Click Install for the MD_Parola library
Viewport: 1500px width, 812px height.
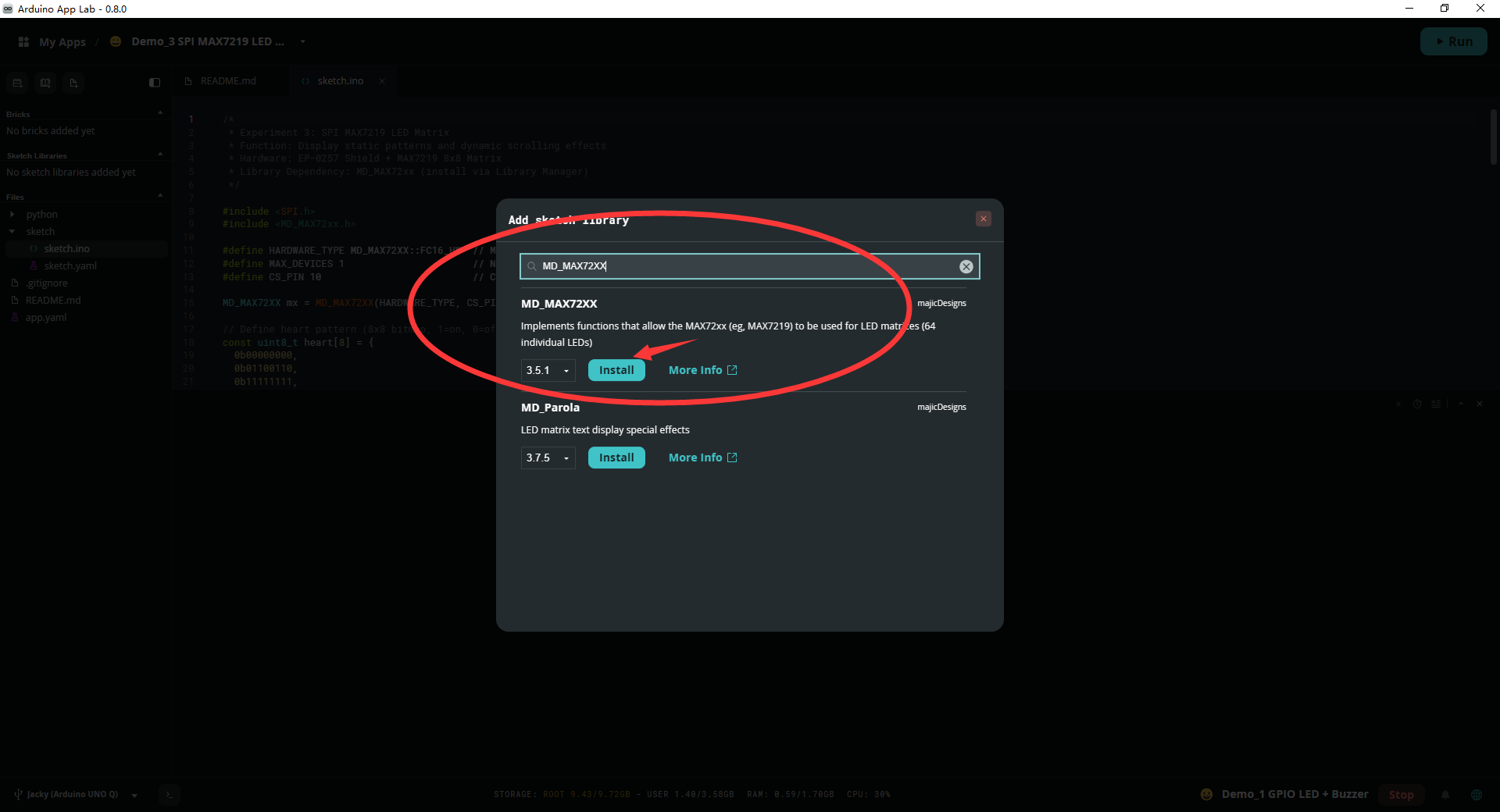click(616, 458)
